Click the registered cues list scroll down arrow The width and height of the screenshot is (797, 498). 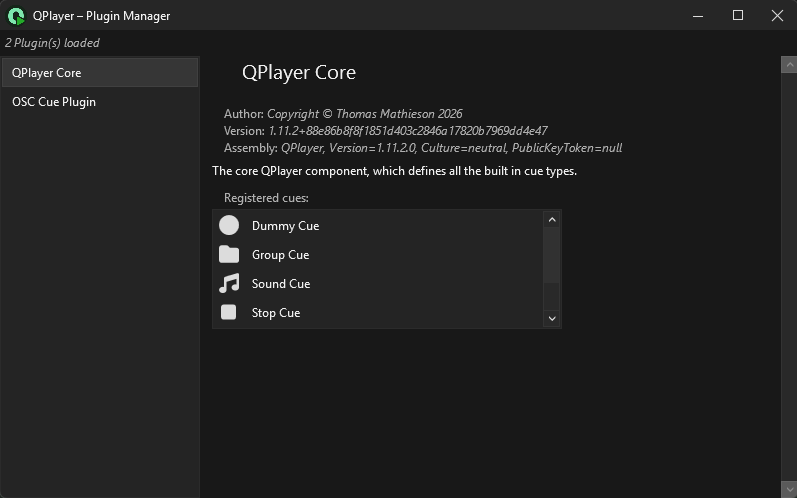pyautogui.click(x=552, y=319)
